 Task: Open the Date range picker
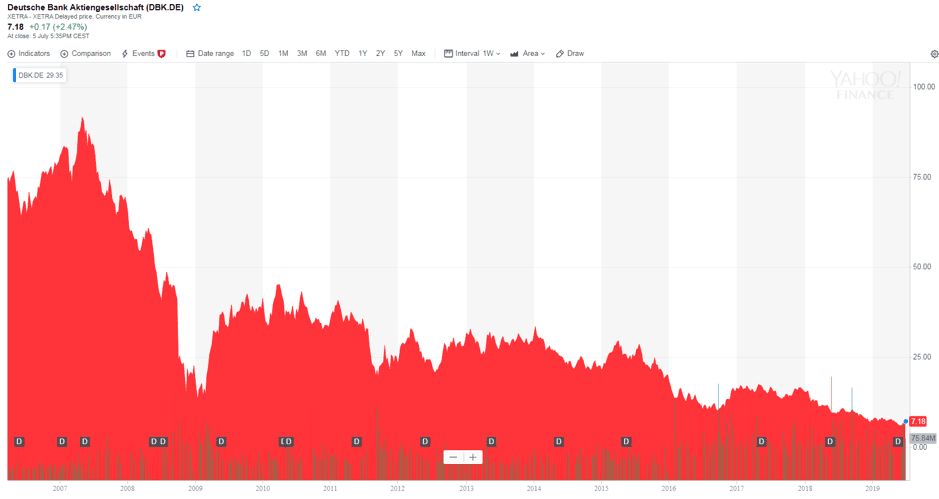click(x=210, y=53)
